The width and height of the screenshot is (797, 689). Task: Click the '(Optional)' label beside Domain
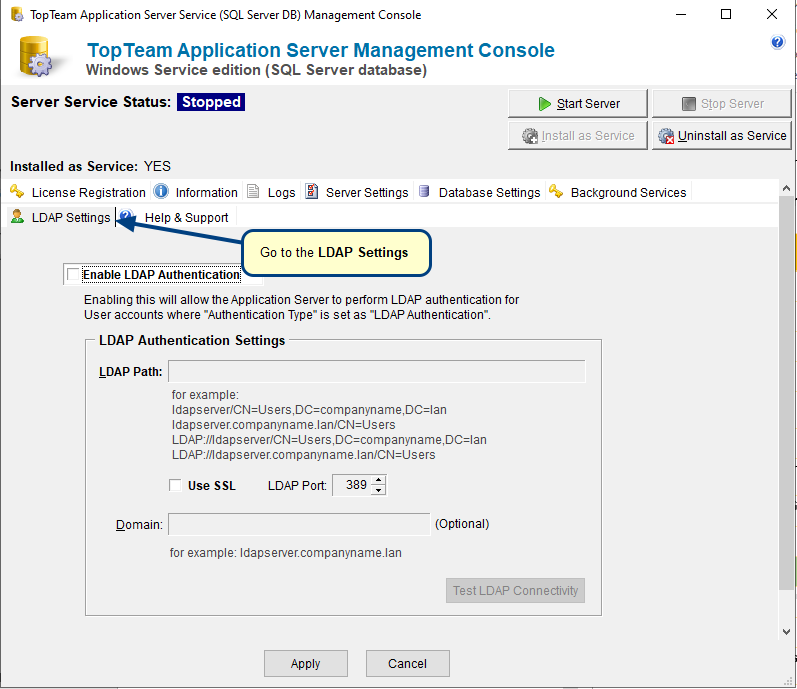[x=462, y=524]
